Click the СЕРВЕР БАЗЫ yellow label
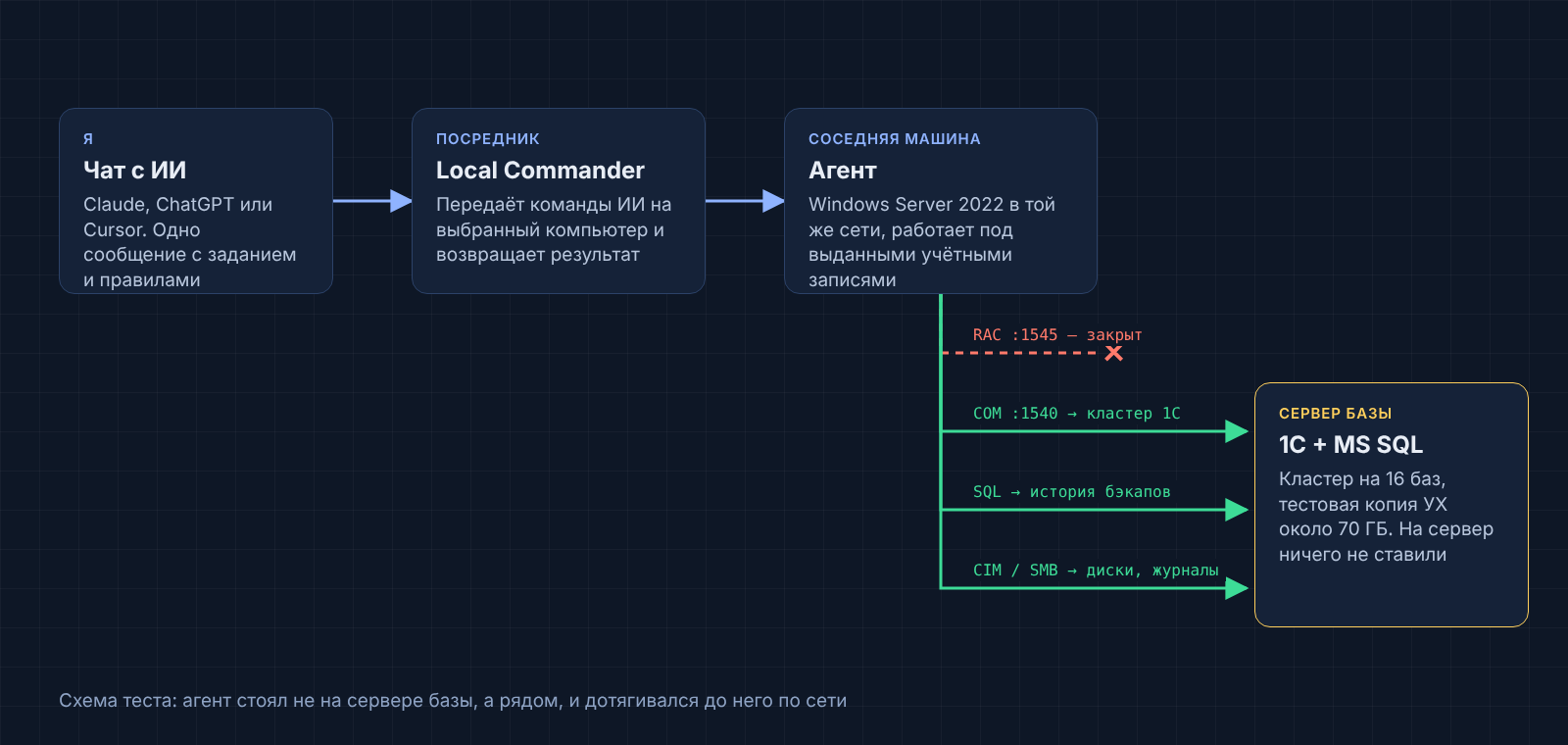The height and width of the screenshot is (745, 1568). (1335, 414)
